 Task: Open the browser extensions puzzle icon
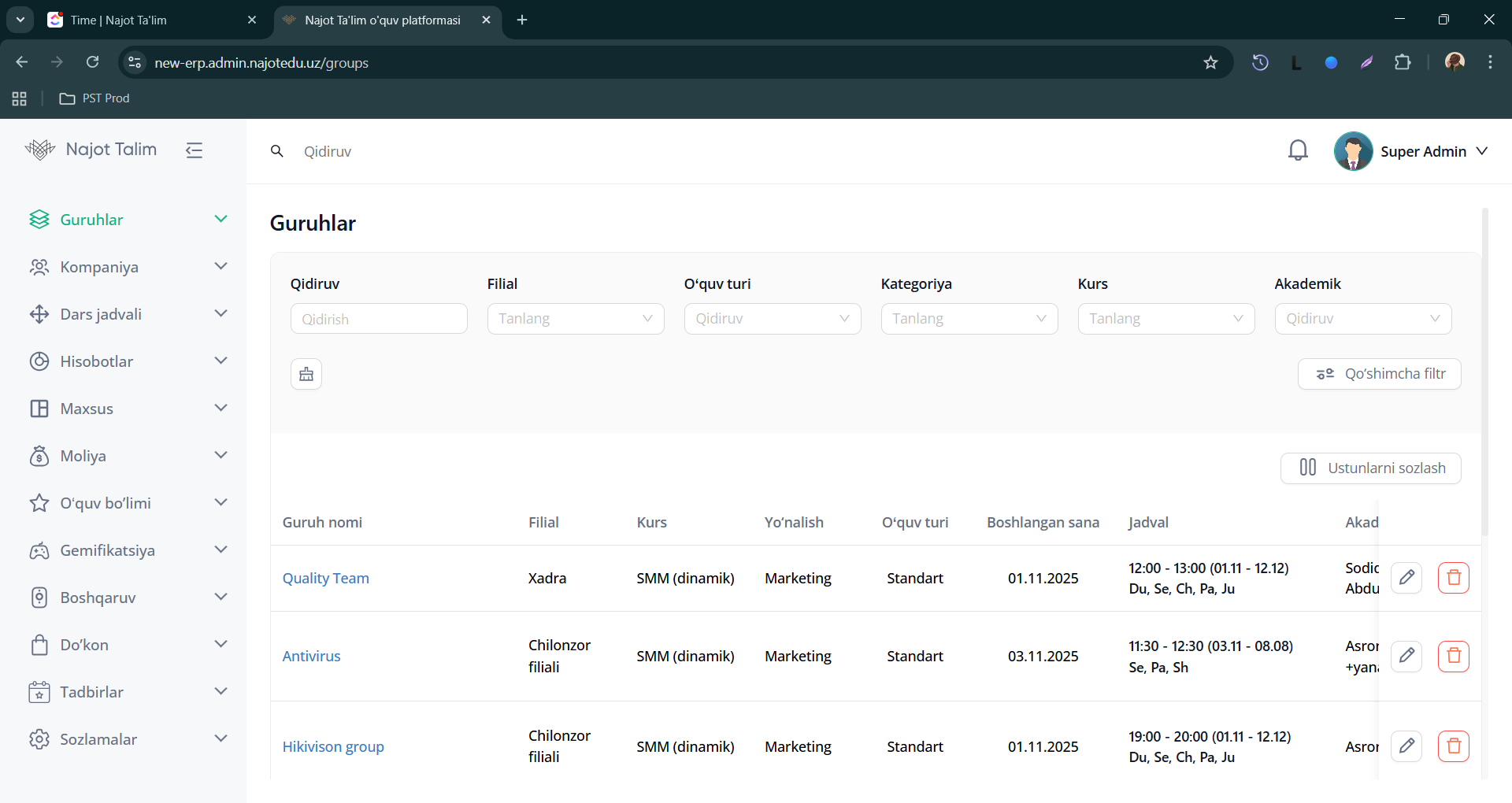tap(1403, 63)
